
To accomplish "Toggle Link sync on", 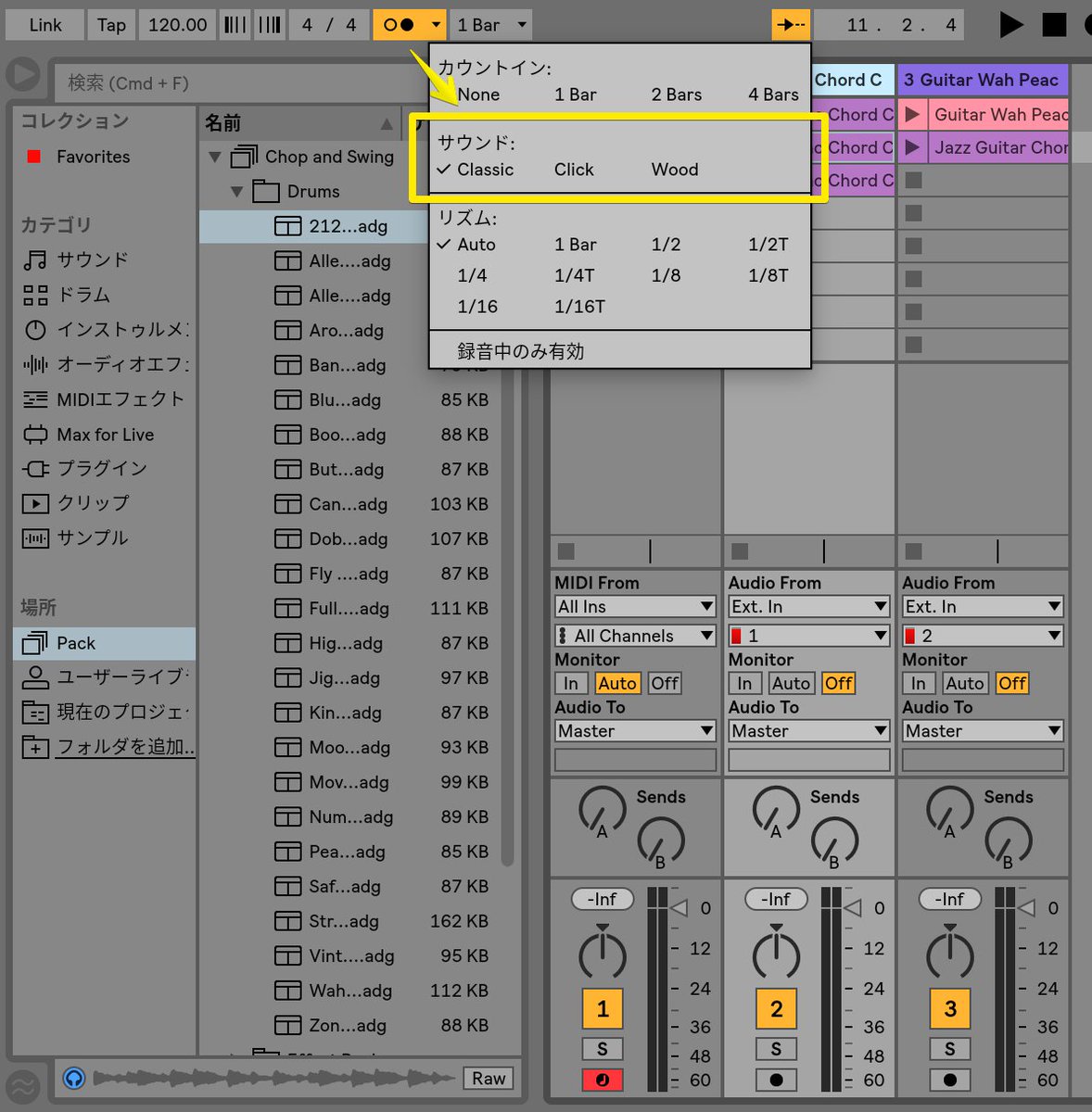I will click(x=44, y=24).
